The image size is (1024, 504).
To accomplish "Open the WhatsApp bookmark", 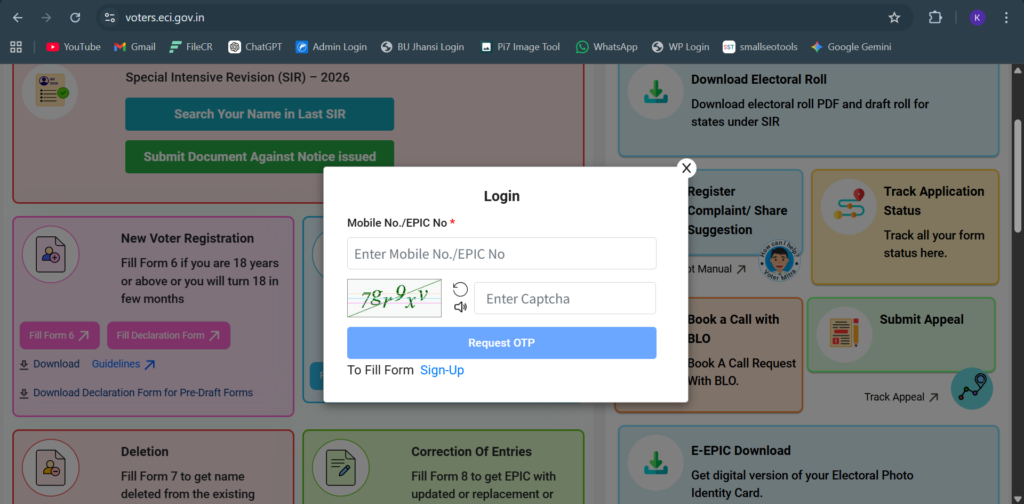I will [606, 47].
